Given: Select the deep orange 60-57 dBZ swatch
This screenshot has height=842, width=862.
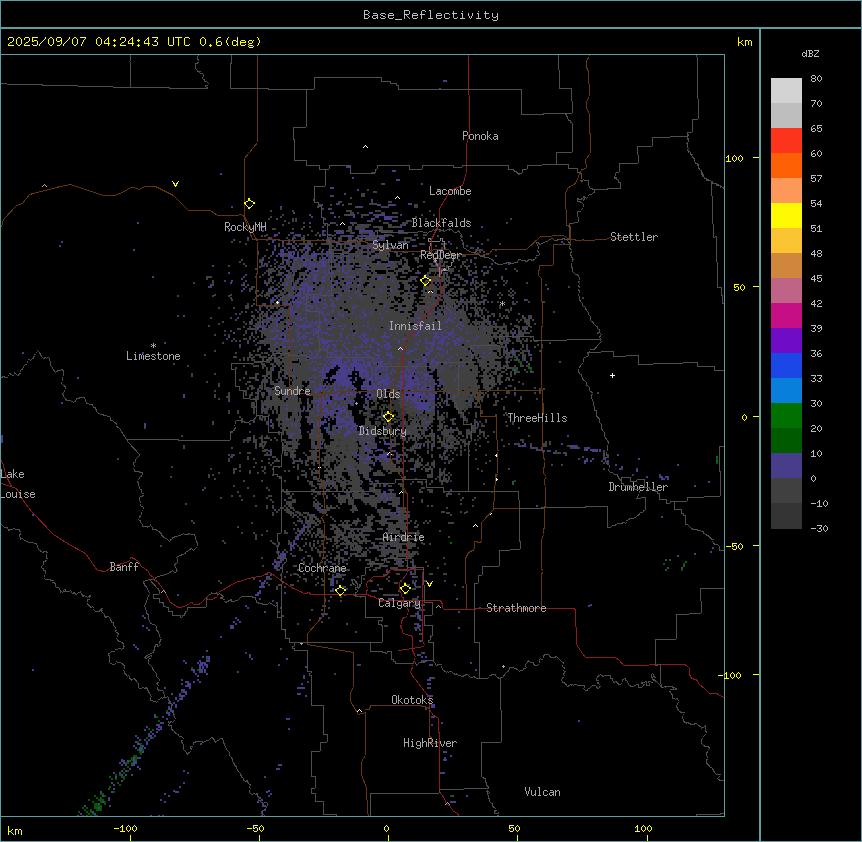Looking at the screenshot, I should 786,165.
